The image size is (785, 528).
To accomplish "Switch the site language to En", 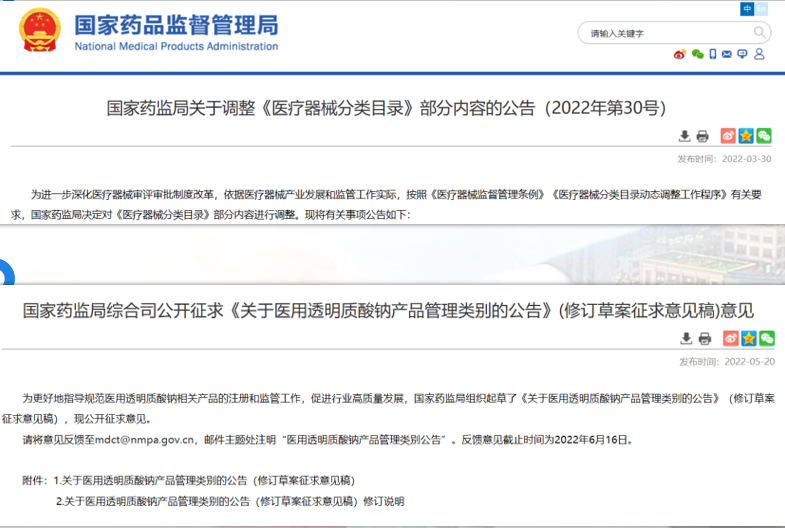I will [x=762, y=9].
